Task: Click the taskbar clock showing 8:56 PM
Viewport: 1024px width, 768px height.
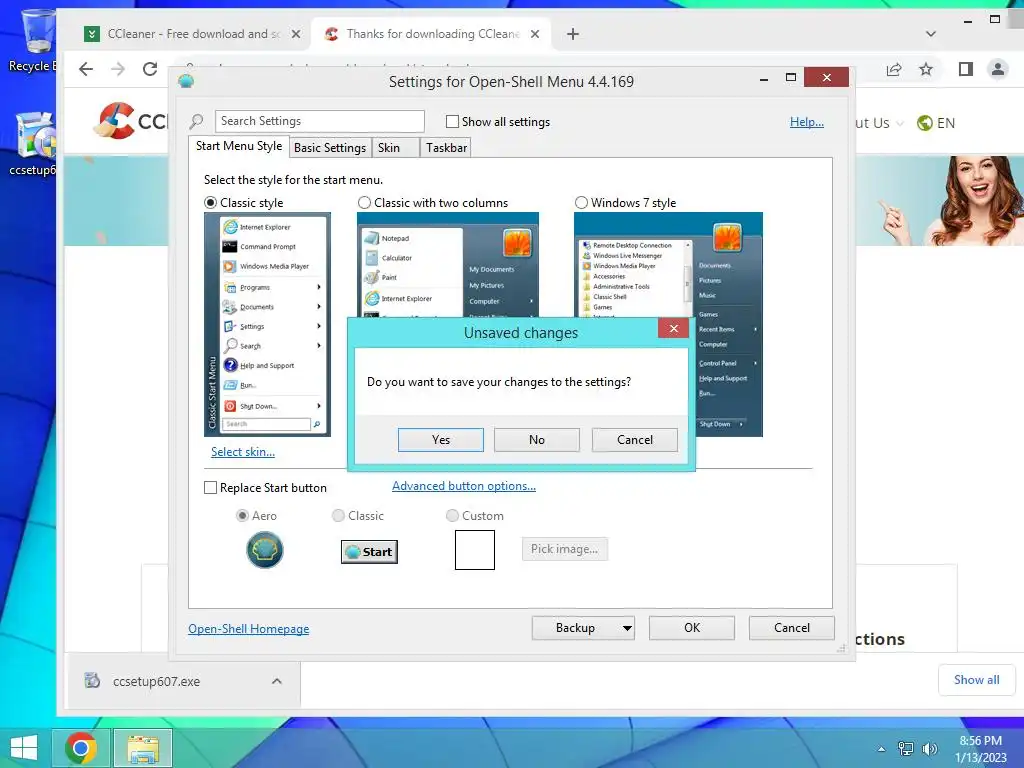Action: tap(980, 748)
